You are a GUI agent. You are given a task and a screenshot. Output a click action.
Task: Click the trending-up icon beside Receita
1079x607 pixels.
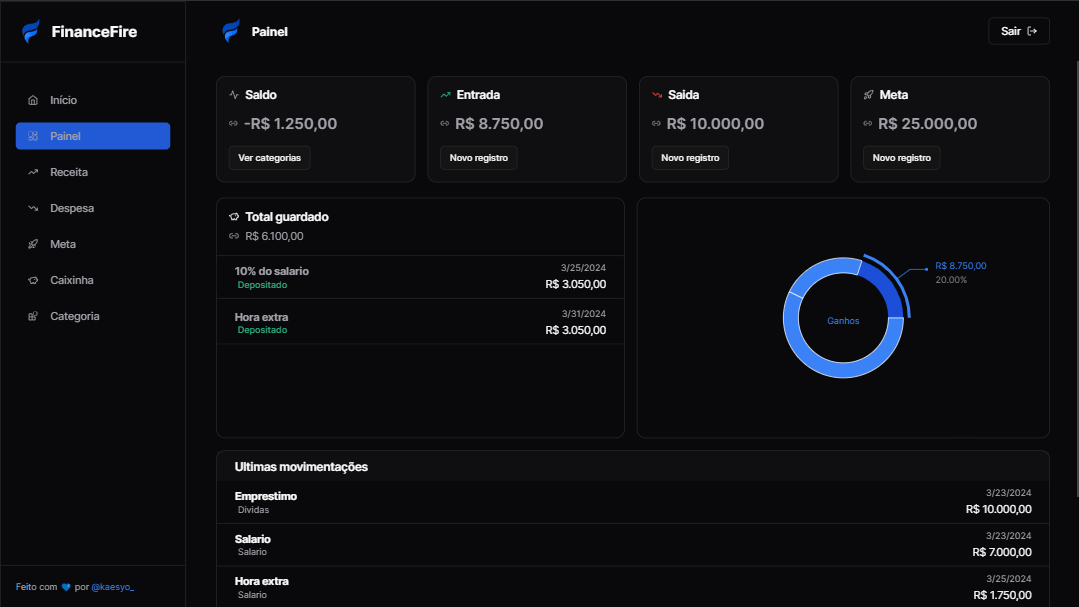click(33, 172)
